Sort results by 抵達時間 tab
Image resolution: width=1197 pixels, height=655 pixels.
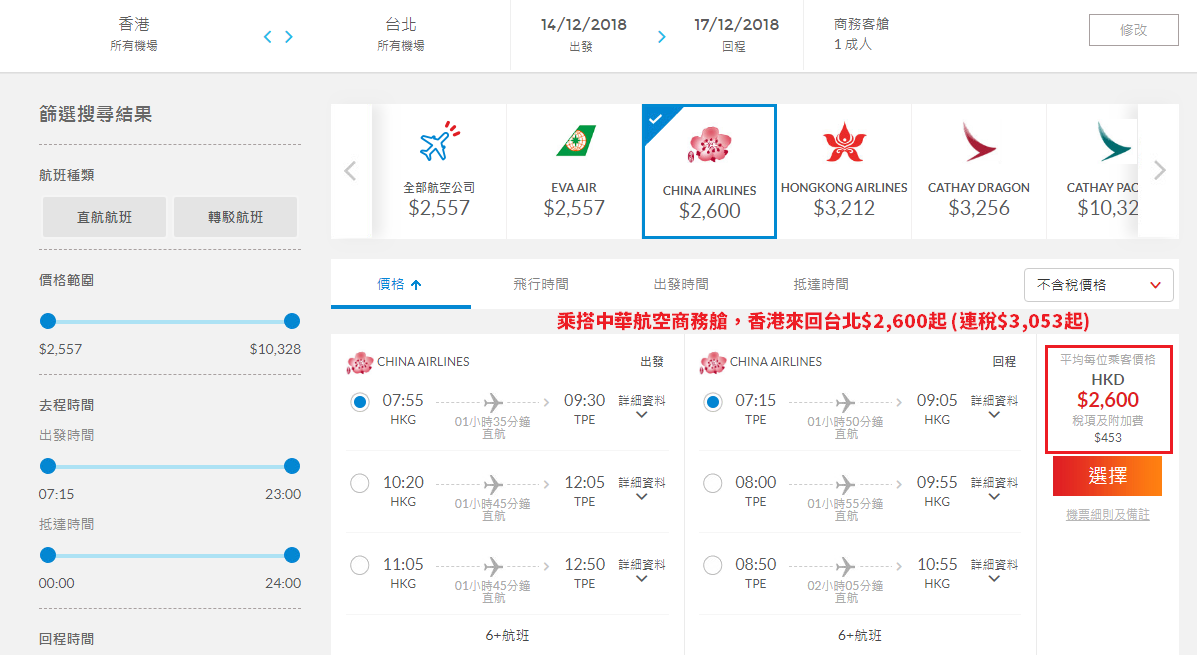coord(821,284)
